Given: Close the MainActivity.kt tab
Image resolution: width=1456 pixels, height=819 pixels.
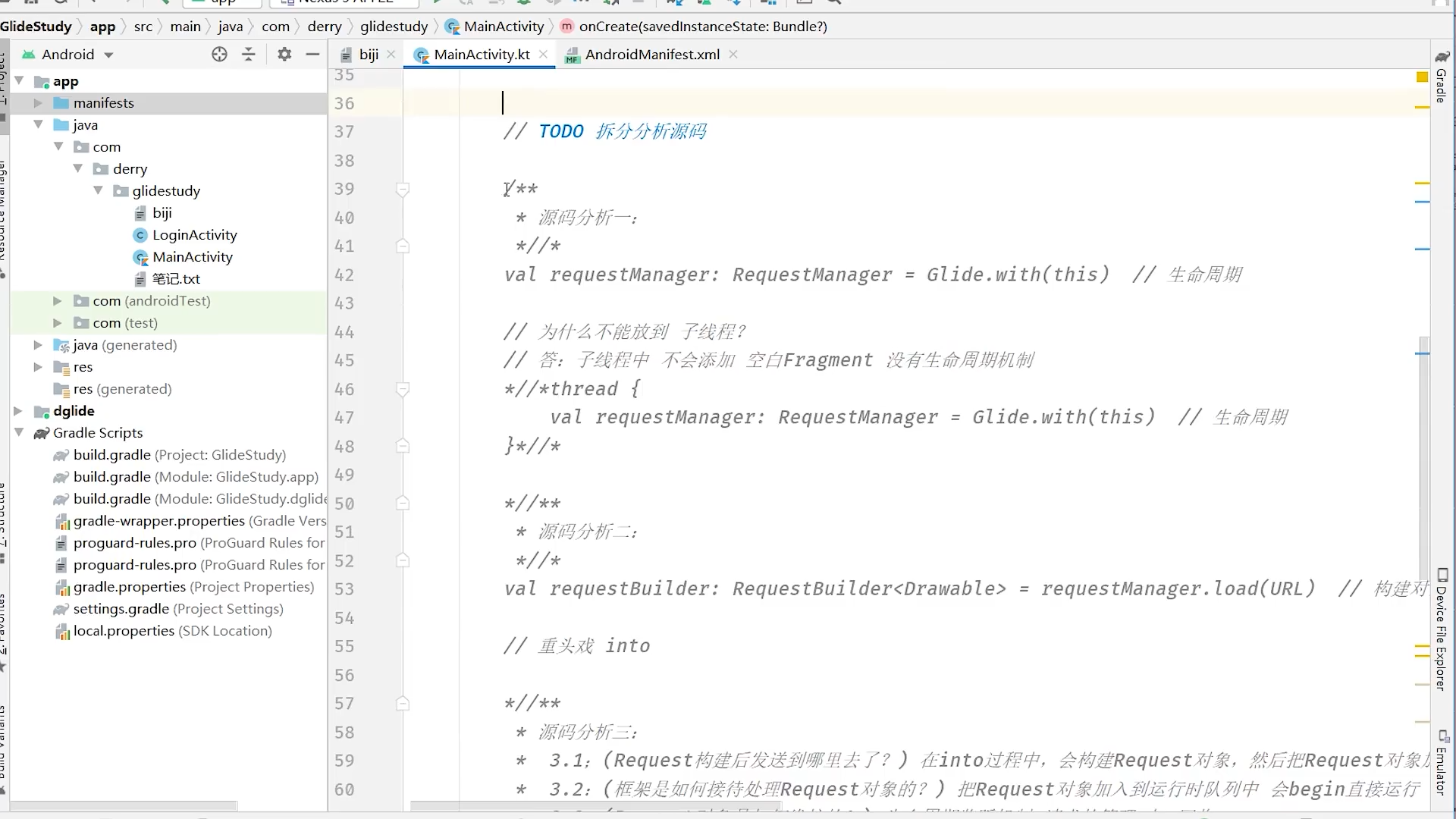Looking at the screenshot, I should (543, 55).
